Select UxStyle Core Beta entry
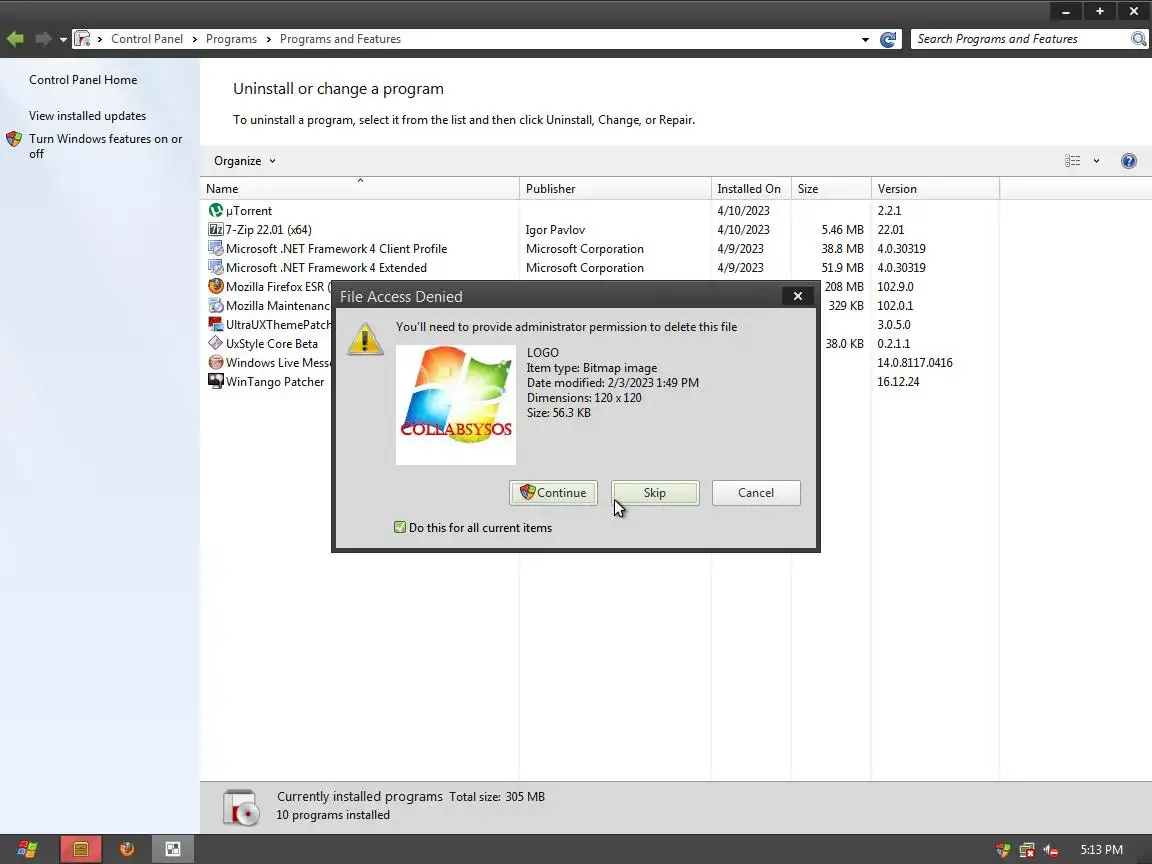This screenshot has height=864, width=1152. click(272, 344)
